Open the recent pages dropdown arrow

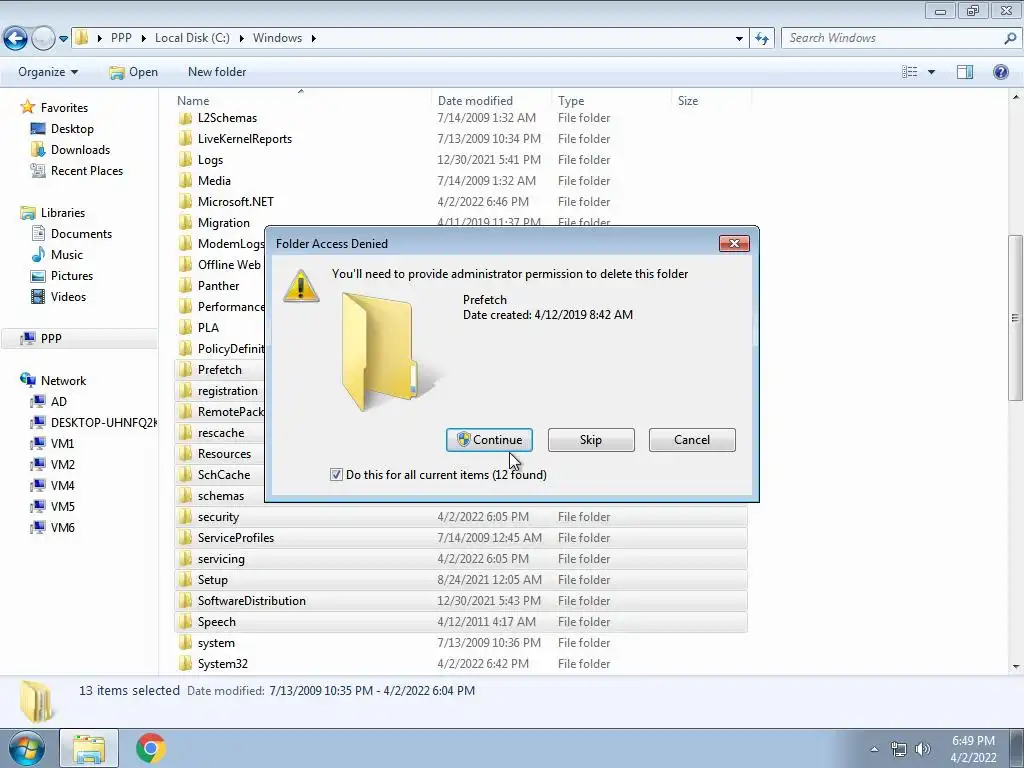point(63,39)
